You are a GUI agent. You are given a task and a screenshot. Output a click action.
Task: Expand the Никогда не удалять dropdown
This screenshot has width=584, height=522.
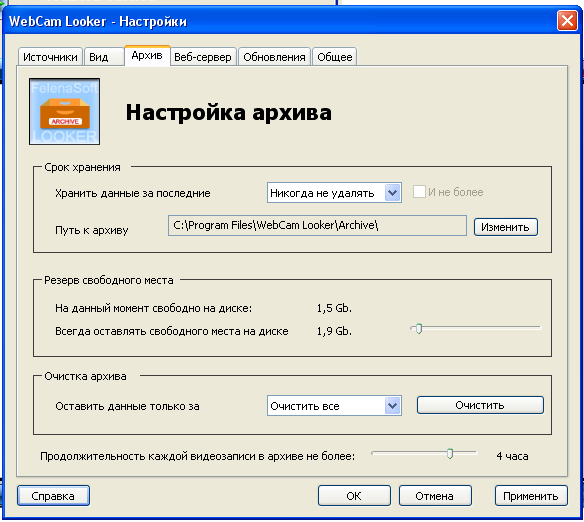pos(334,192)
